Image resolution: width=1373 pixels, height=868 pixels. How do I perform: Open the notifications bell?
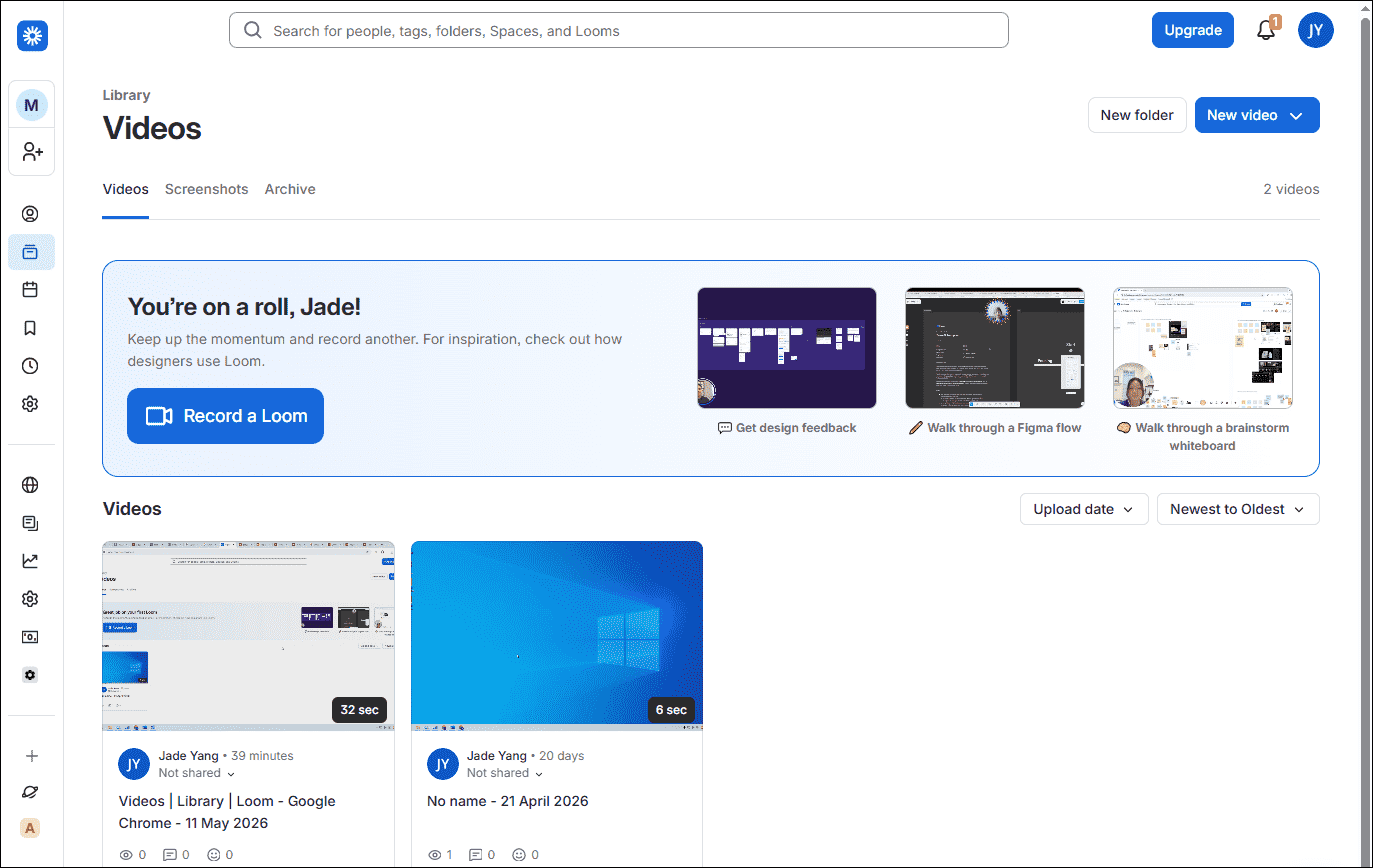point(1266,30)
